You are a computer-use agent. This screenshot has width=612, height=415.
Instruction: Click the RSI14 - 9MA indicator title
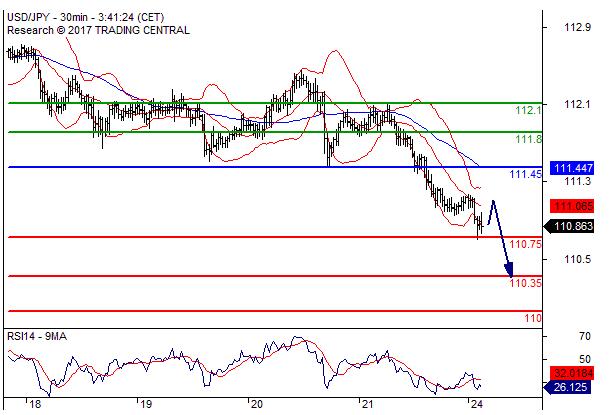[x=37, y=337]
